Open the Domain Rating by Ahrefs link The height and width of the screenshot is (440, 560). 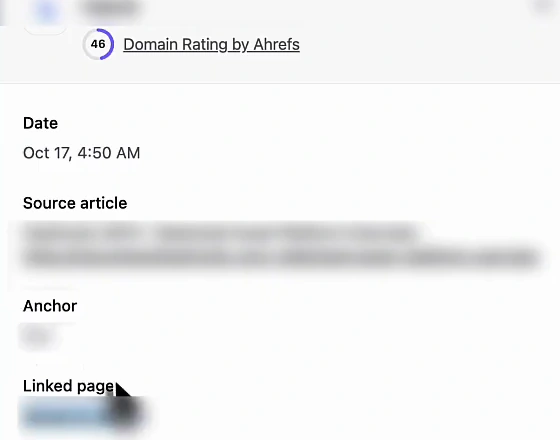tap(211, 45)
